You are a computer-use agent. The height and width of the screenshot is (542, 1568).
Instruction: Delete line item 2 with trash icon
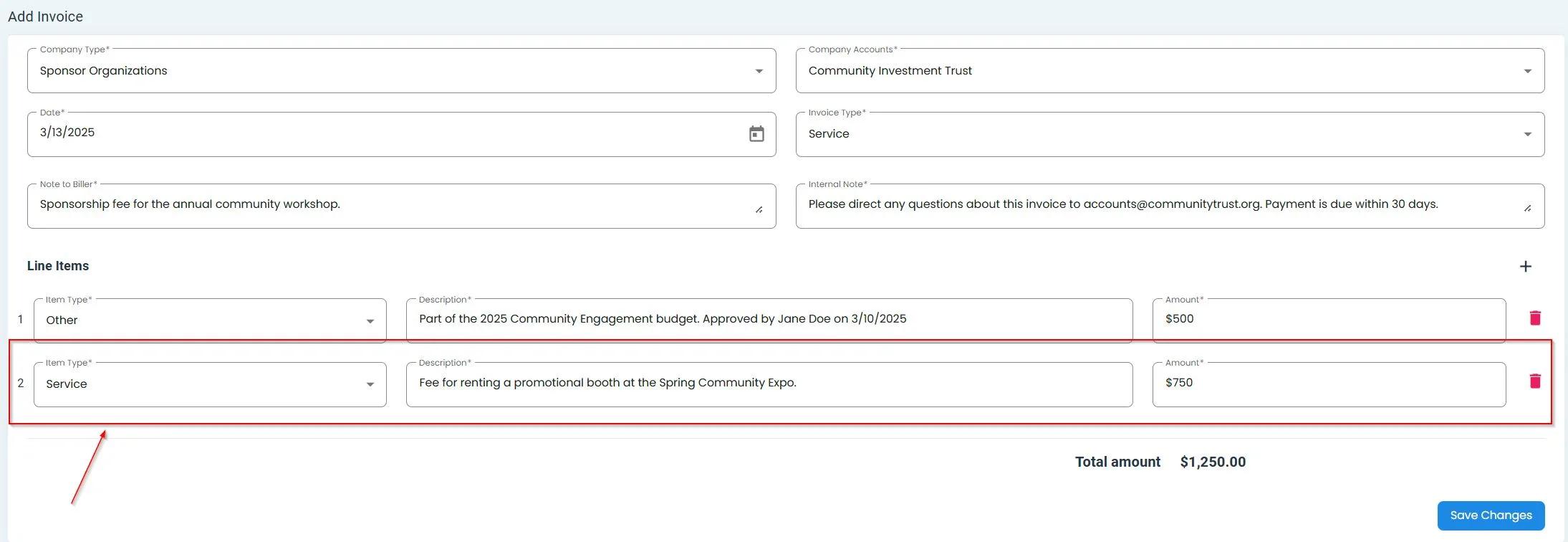(x=1534, y=381)
